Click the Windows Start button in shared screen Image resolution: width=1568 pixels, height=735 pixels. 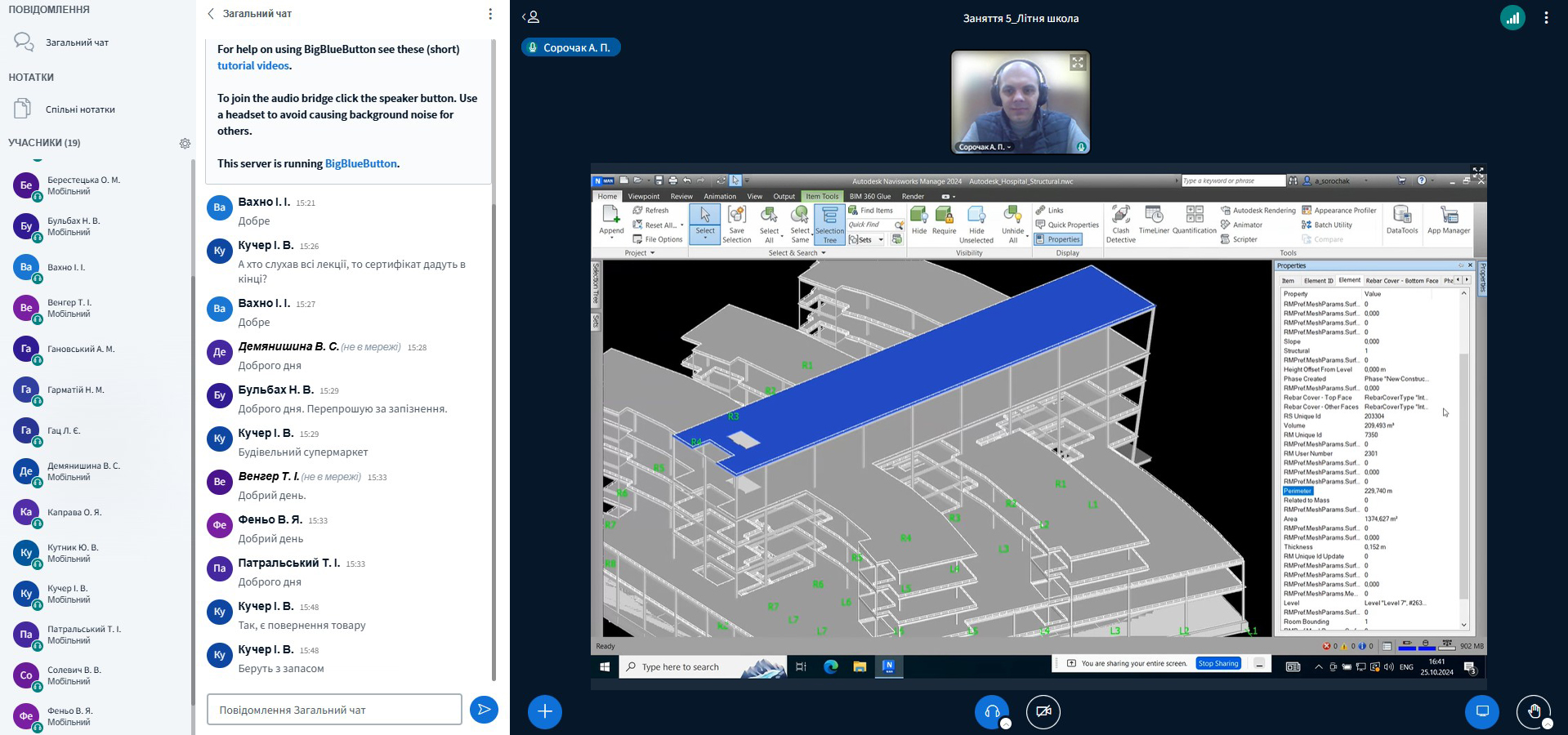[605, 666]
